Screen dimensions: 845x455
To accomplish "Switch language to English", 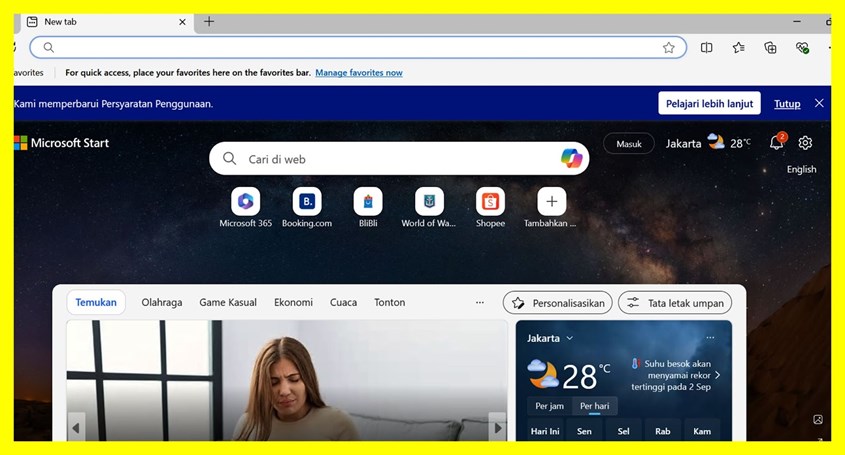I will (x=801, y=169).
